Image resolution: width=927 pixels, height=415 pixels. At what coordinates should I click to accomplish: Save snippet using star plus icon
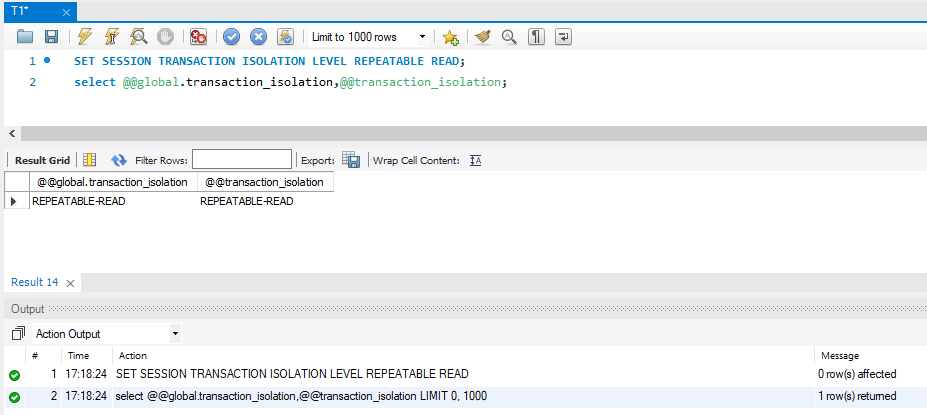pos(450,37)
